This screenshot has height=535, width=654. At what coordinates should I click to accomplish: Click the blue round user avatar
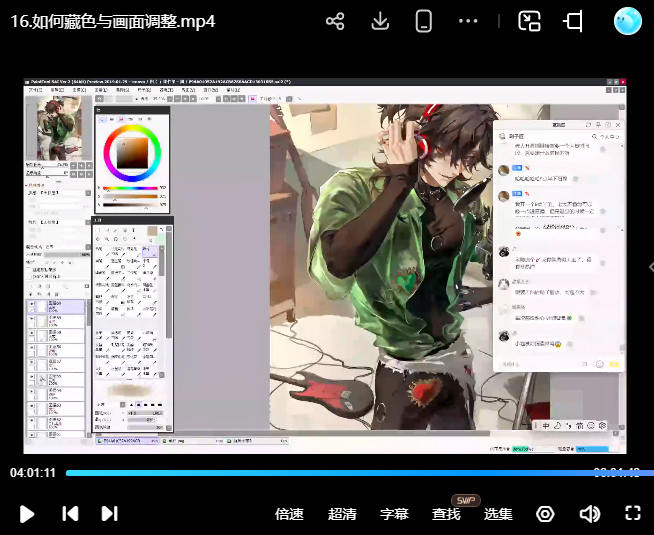click(627, 21)
